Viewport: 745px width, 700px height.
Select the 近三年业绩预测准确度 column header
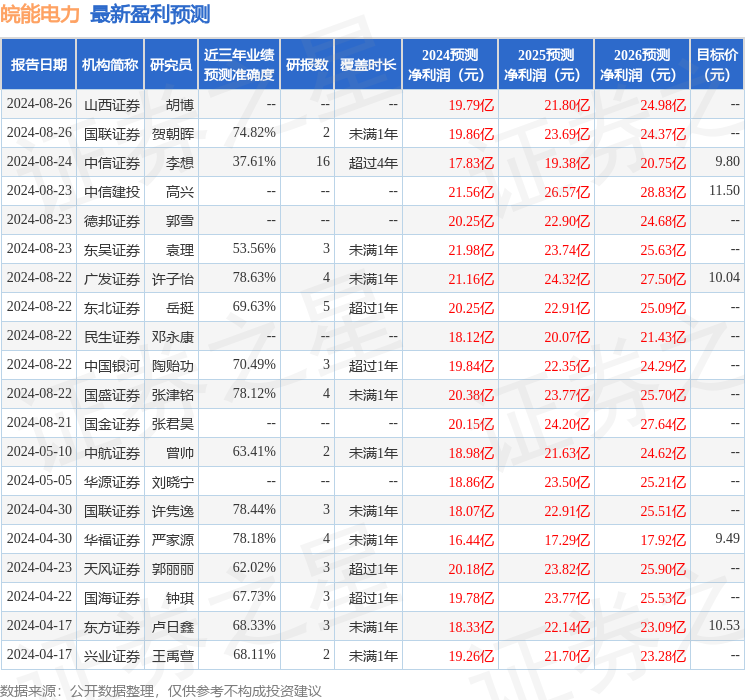tap(239, 65)
